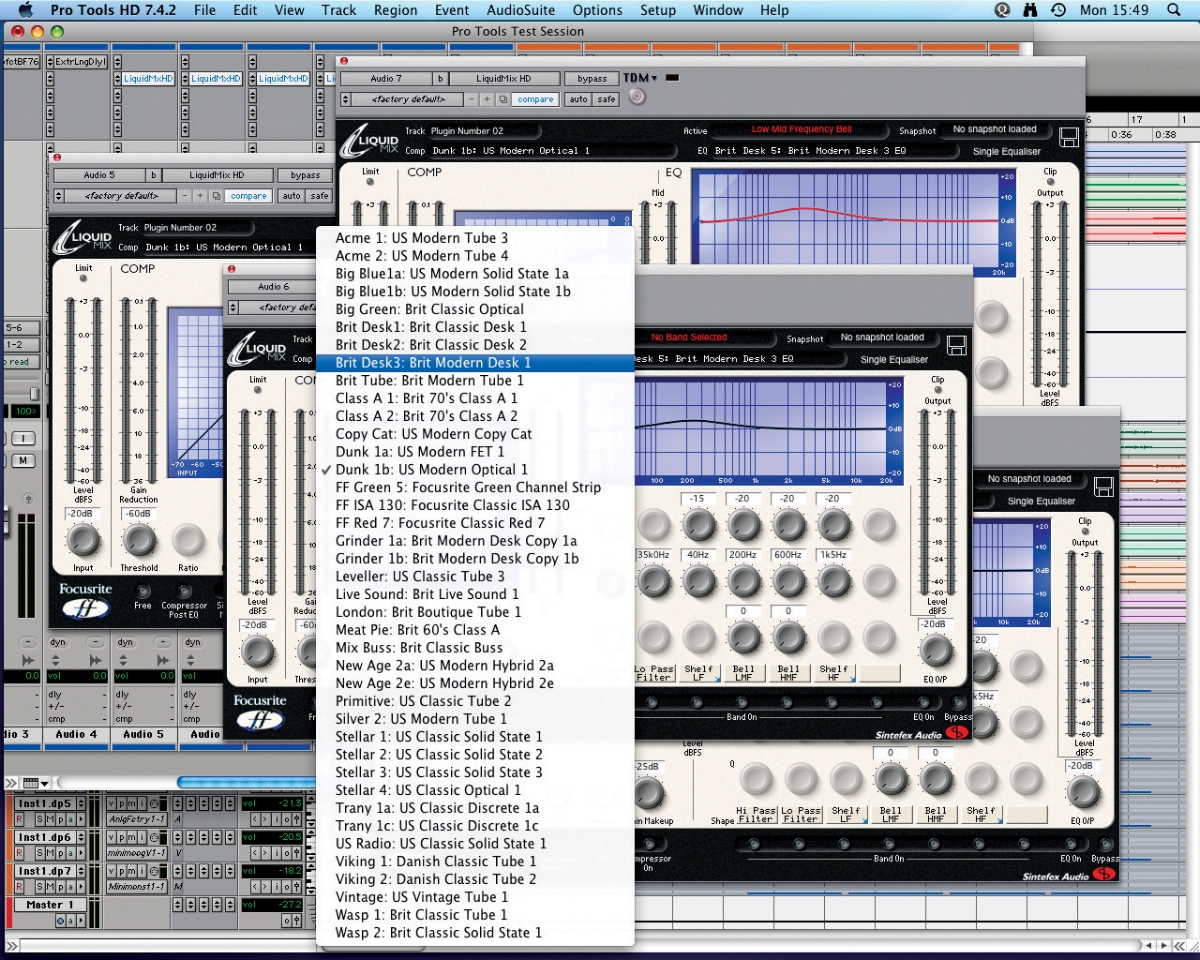Enable automation safe in Audio 5 plug-in window
The width and height of the screenshot is (1200, 960).
319,196
